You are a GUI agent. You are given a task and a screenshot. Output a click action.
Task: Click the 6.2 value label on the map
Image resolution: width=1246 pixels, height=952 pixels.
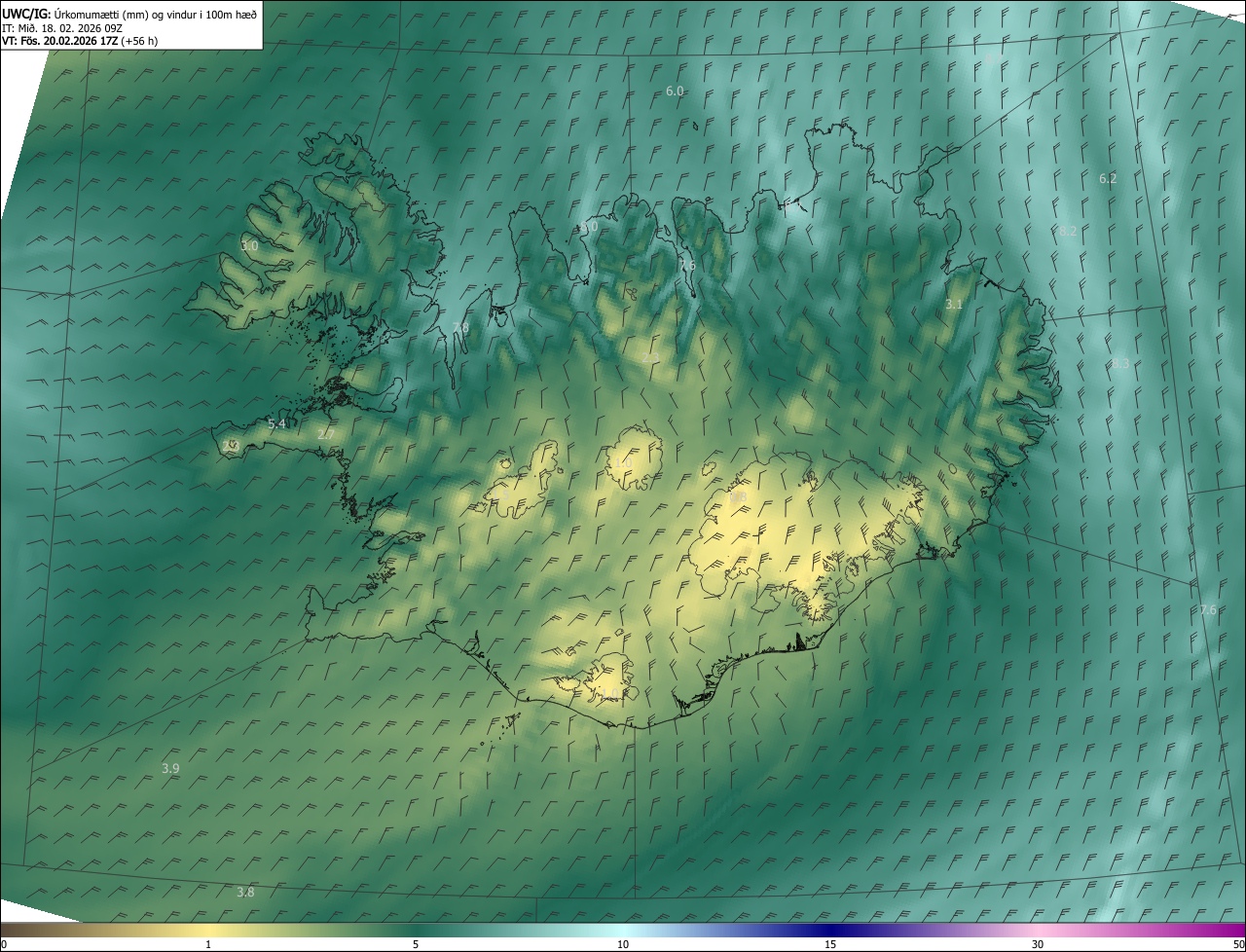click(x=1108, y=178)
